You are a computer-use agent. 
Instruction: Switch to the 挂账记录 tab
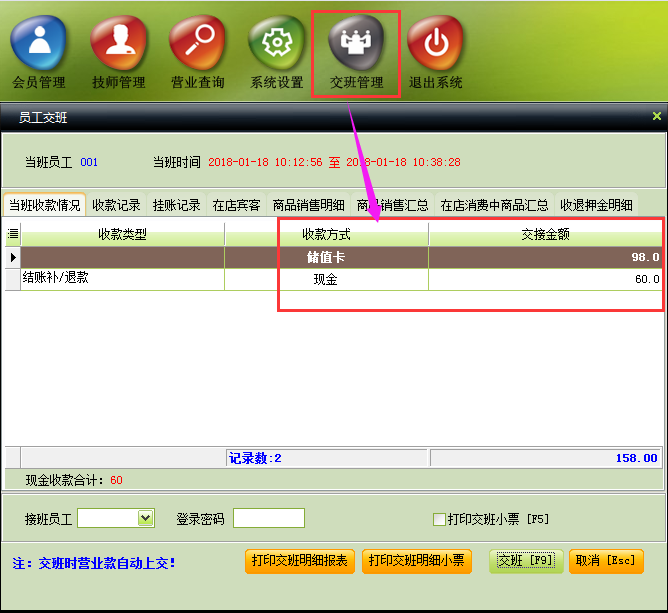tap(176, 205)
